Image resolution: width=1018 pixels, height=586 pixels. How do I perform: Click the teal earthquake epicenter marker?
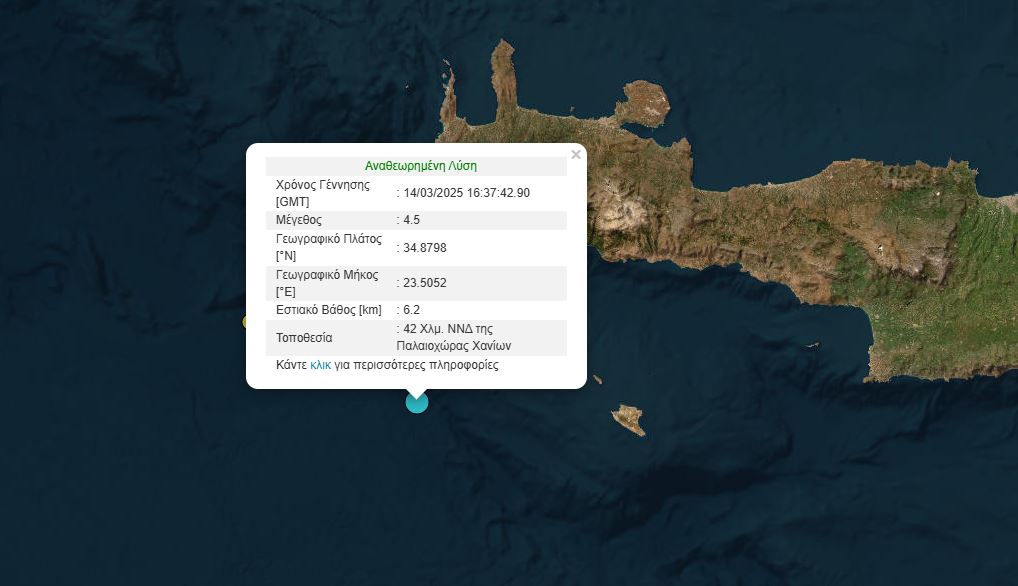[416, 402]
